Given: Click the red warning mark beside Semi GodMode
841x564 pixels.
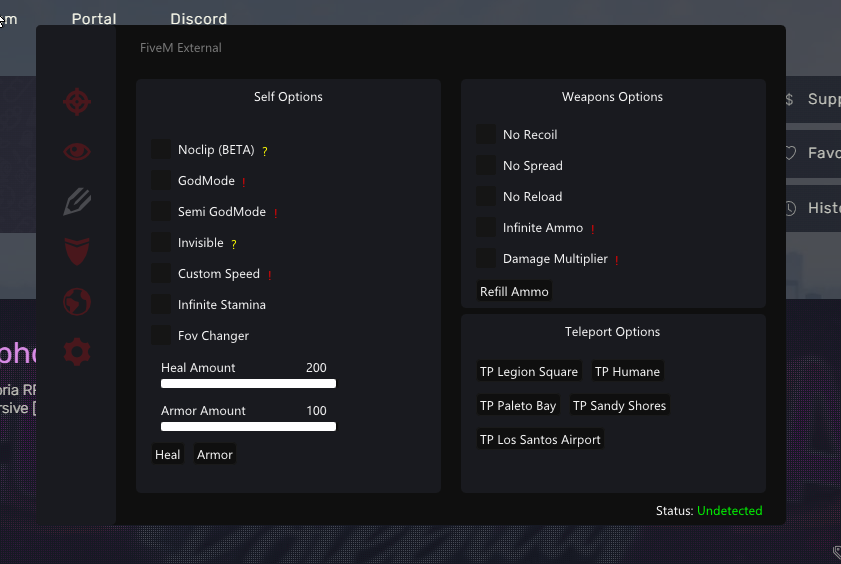Looking at the screenshot, I should pos(276,213).
